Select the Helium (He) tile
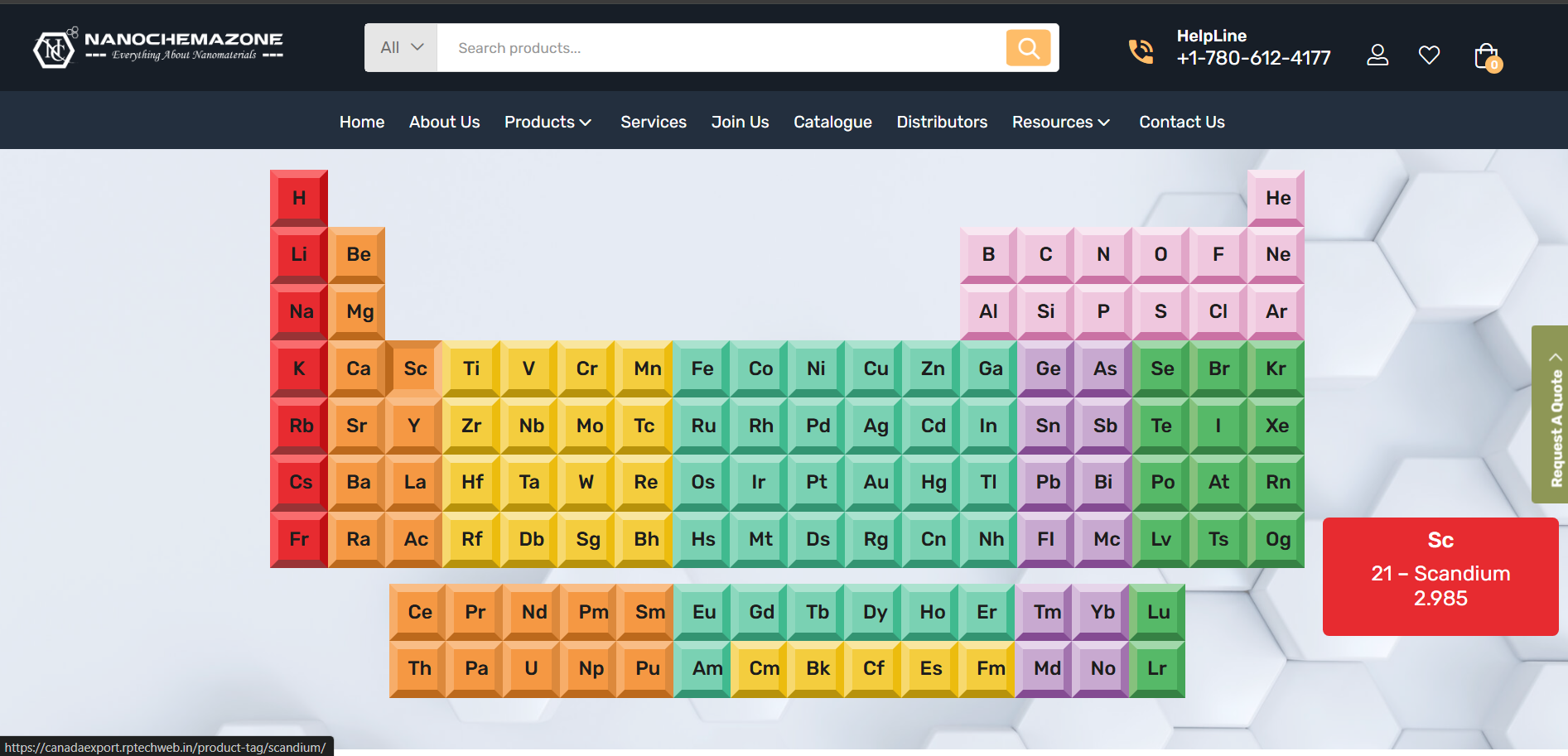Viewport: 1568px width, 756px height. (x=1276, y=198)
